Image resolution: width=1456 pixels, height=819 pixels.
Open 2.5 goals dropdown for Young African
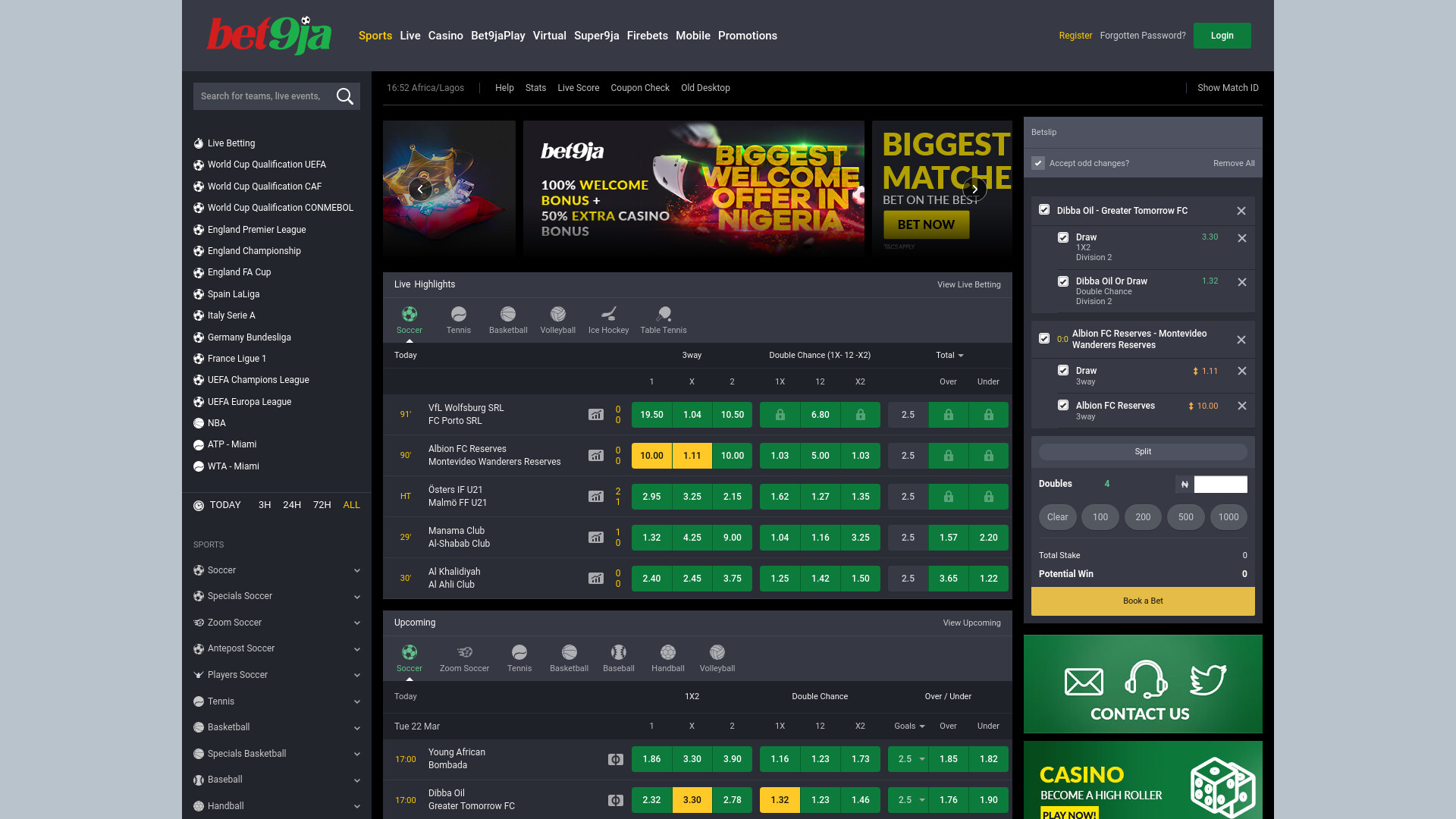click(x=908, y=759)
